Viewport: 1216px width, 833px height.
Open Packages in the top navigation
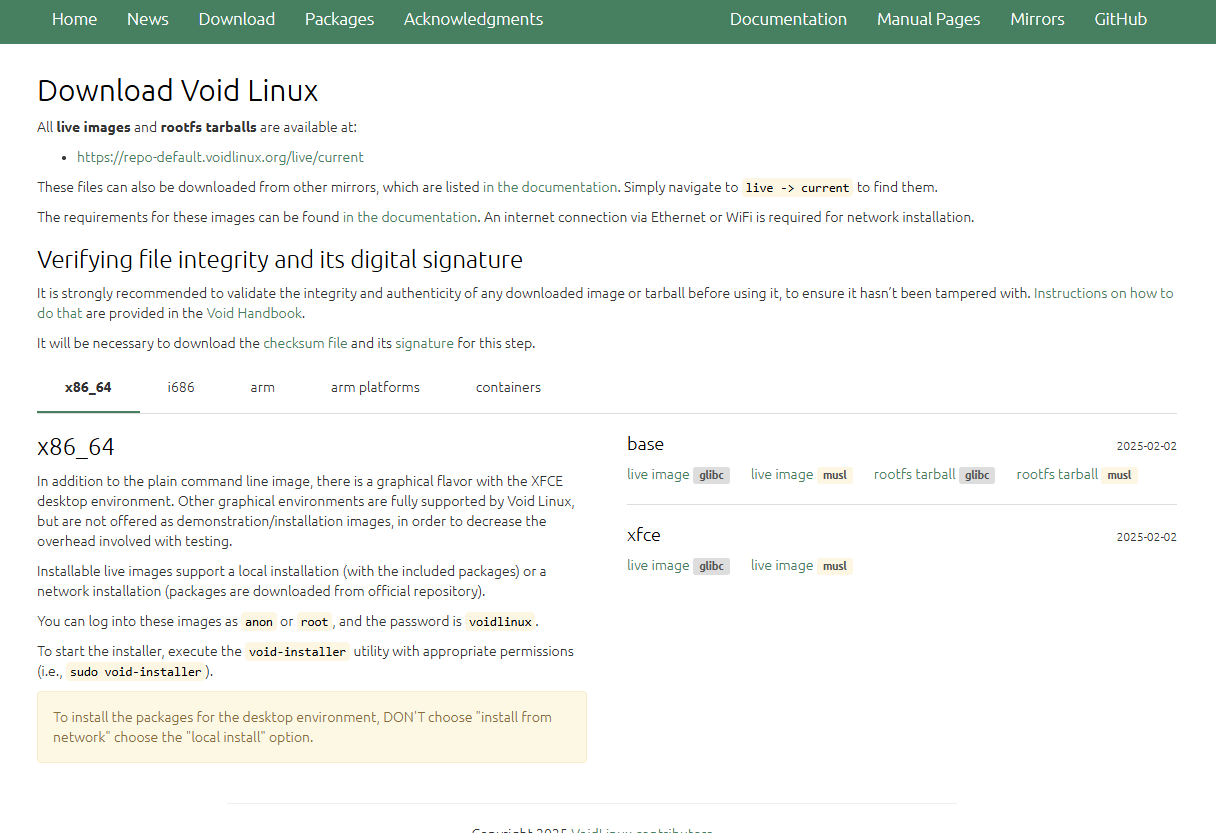(x=339, y=19)
